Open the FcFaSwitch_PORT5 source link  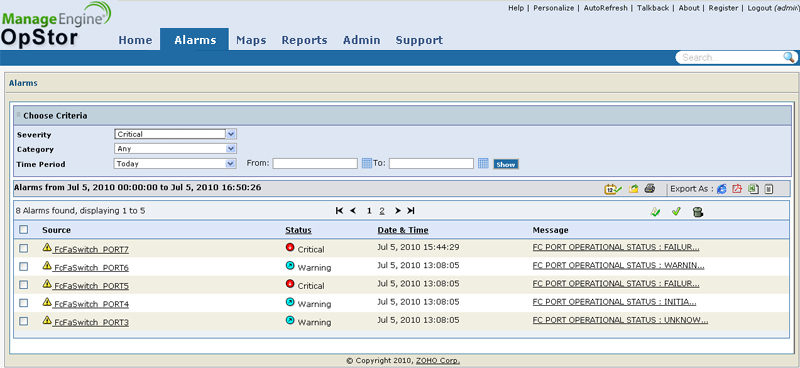pyautogui.click(x=91, y=286)
